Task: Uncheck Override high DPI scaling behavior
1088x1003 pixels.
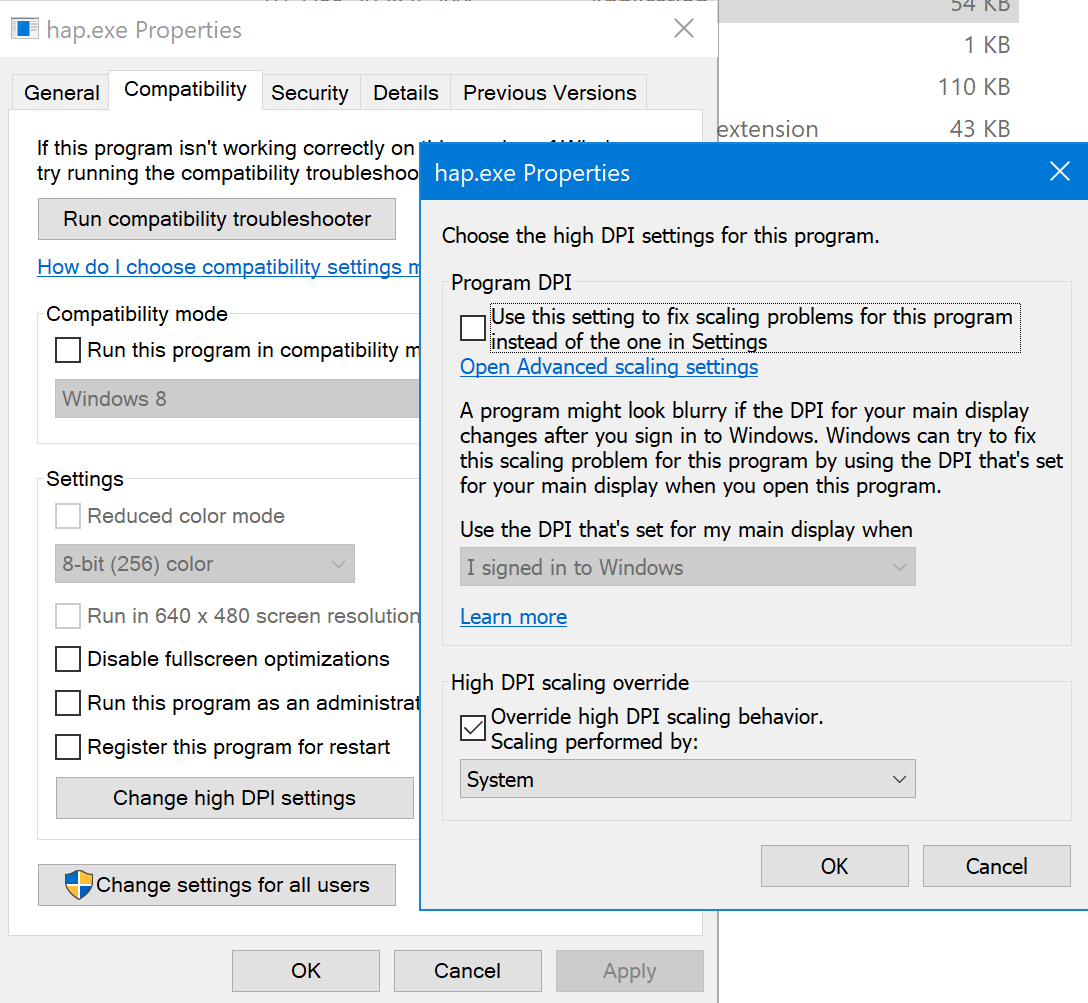Action: click(x=472, y=728)
